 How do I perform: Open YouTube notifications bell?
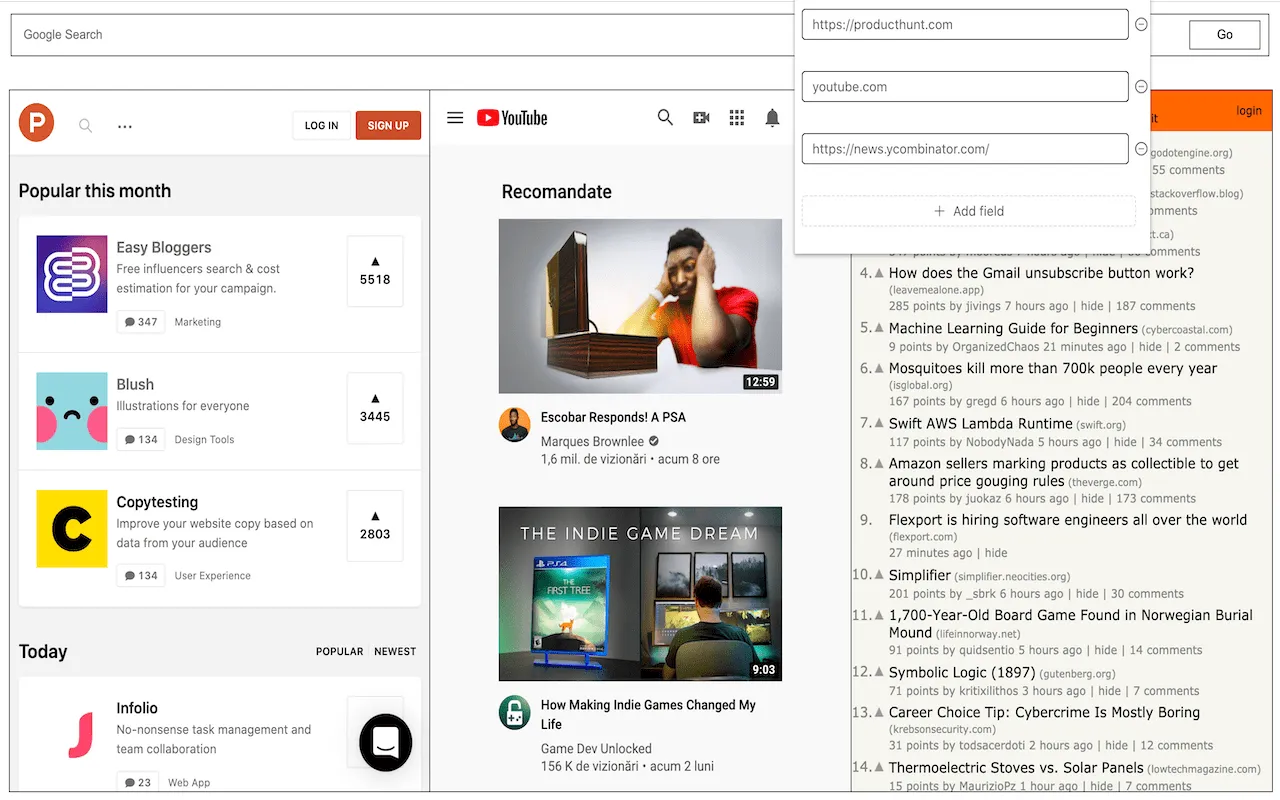click(772, 118)
